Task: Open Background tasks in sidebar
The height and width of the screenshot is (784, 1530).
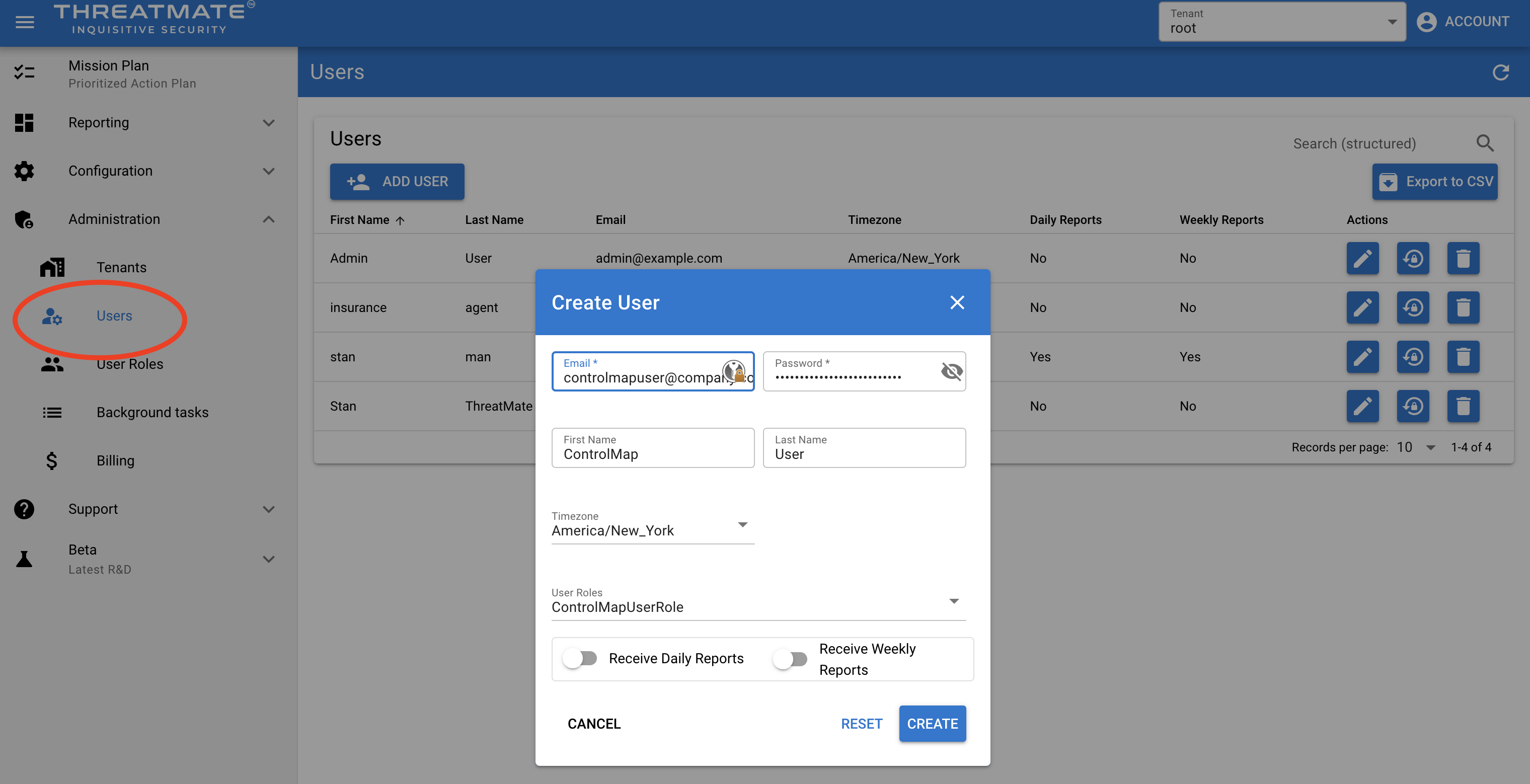Action: tap(152, 412)
